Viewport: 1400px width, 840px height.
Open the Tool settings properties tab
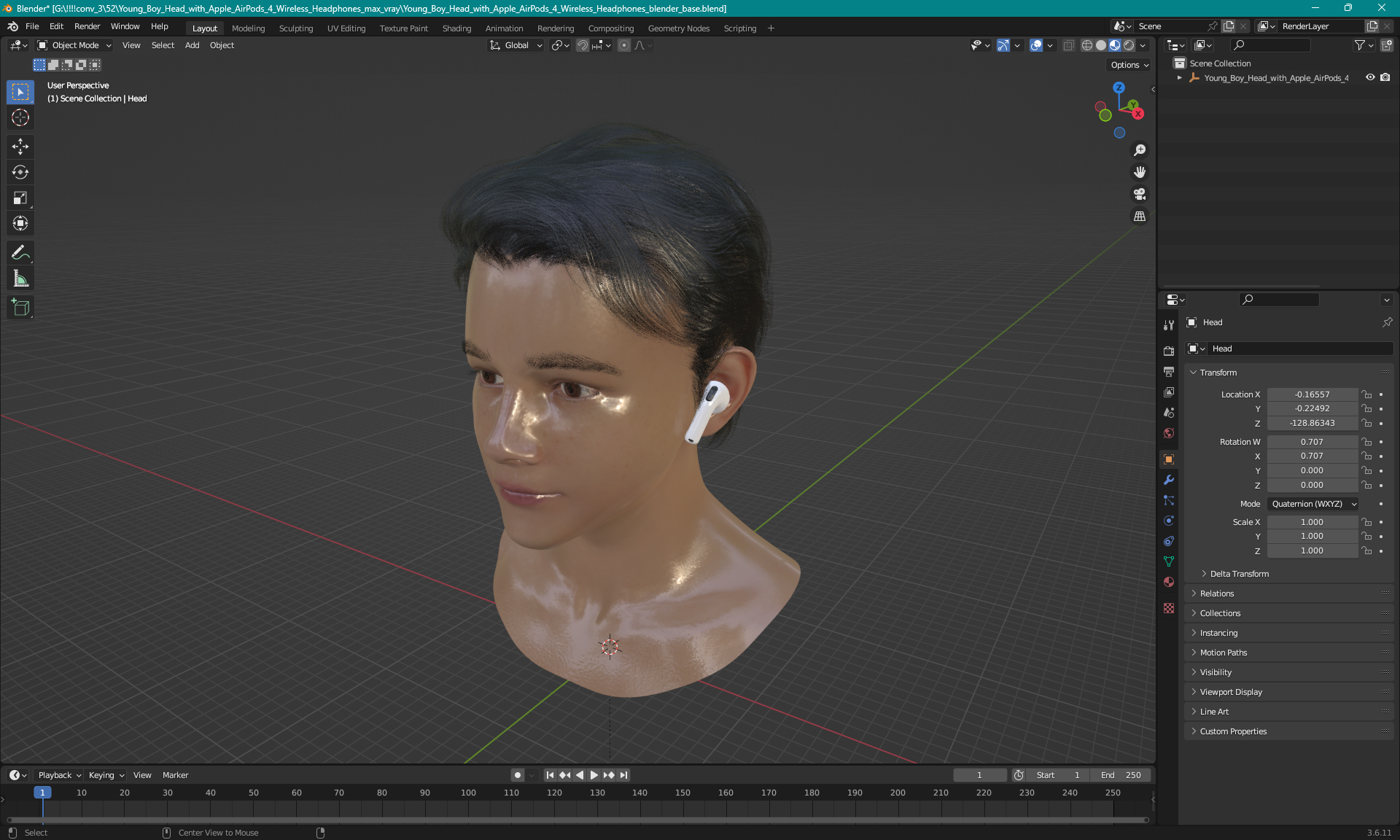1169,324
